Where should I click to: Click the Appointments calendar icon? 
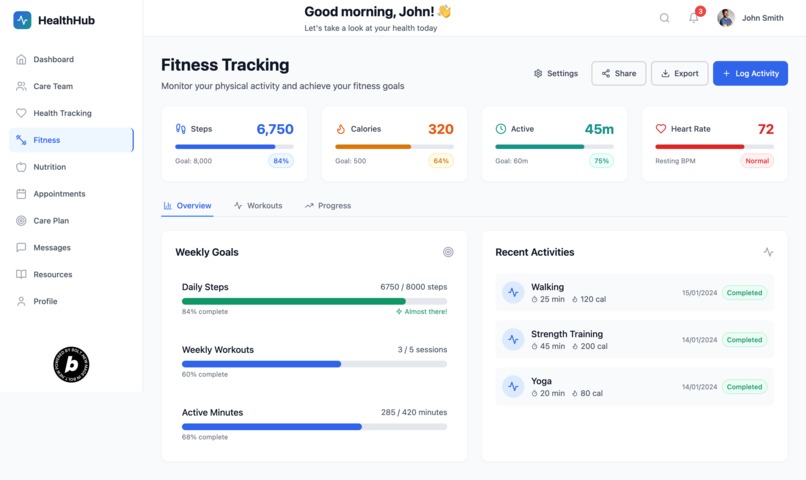click(21, 194)
